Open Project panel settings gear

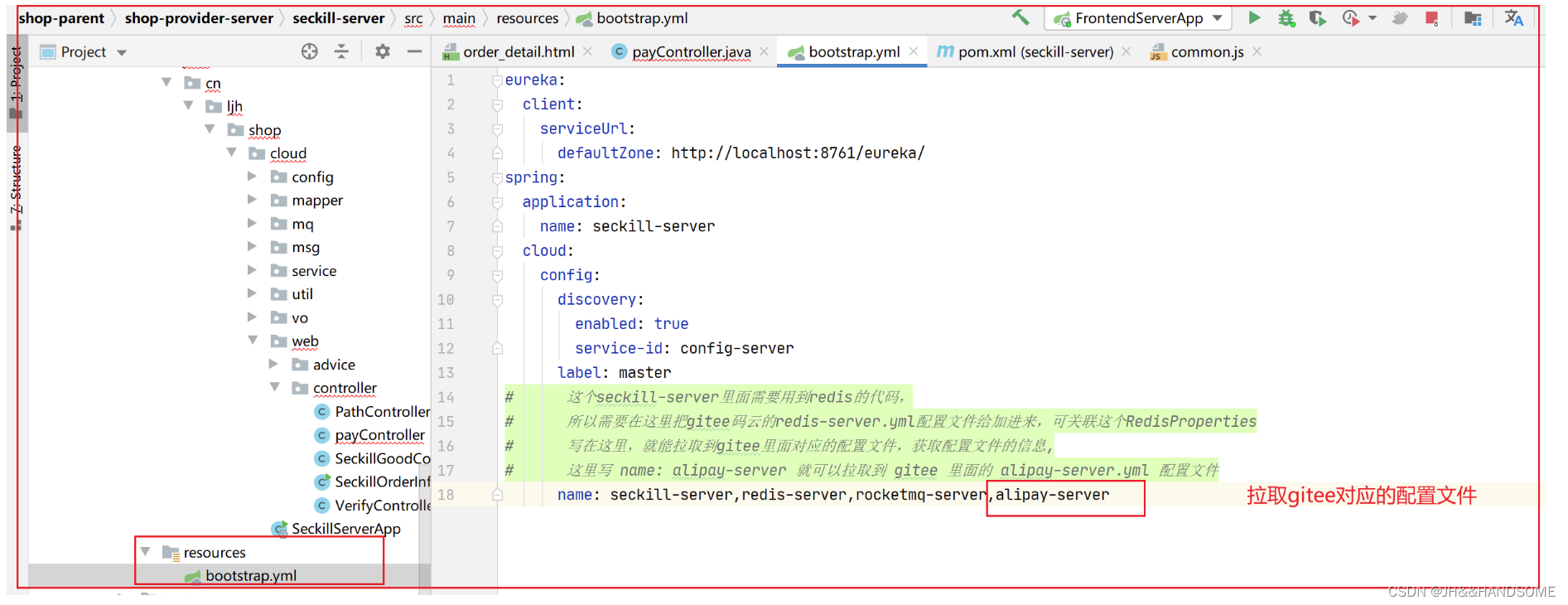382,51
